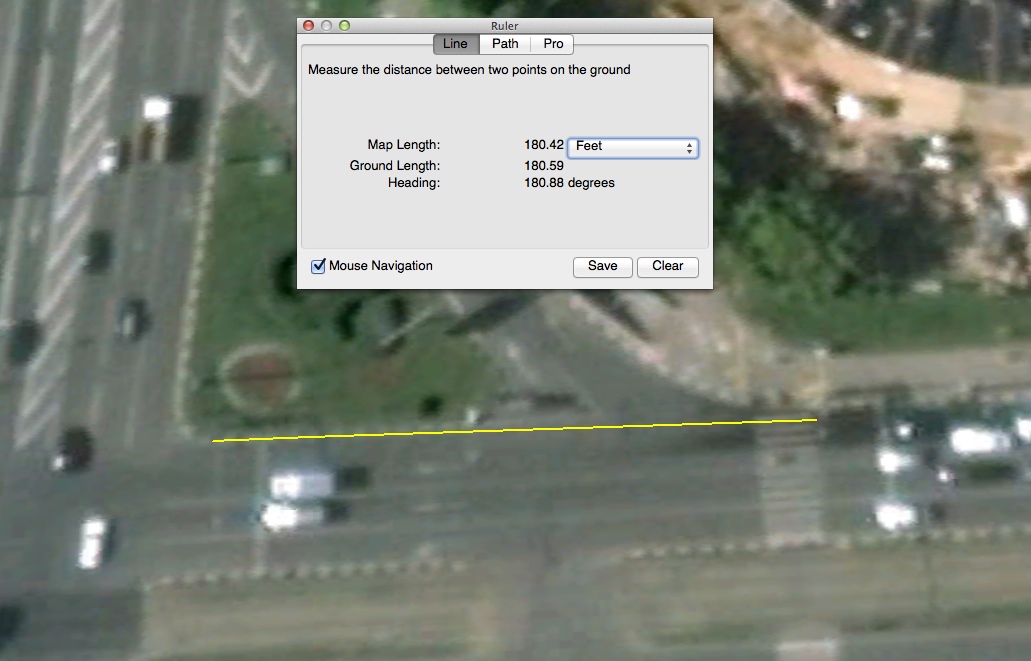Viewport: 1031px width, 661px height.
Task: Open the Feet units dropdown
Action: pyautogui.click(x=632, y=147)
